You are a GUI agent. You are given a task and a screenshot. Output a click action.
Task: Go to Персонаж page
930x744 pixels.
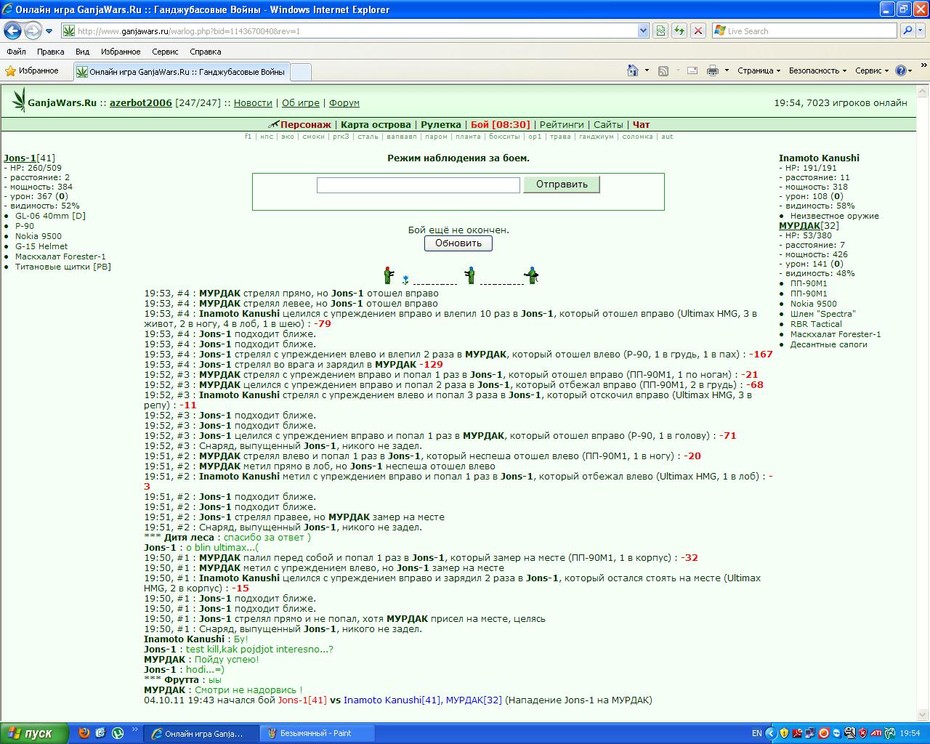tap(305, 125)
